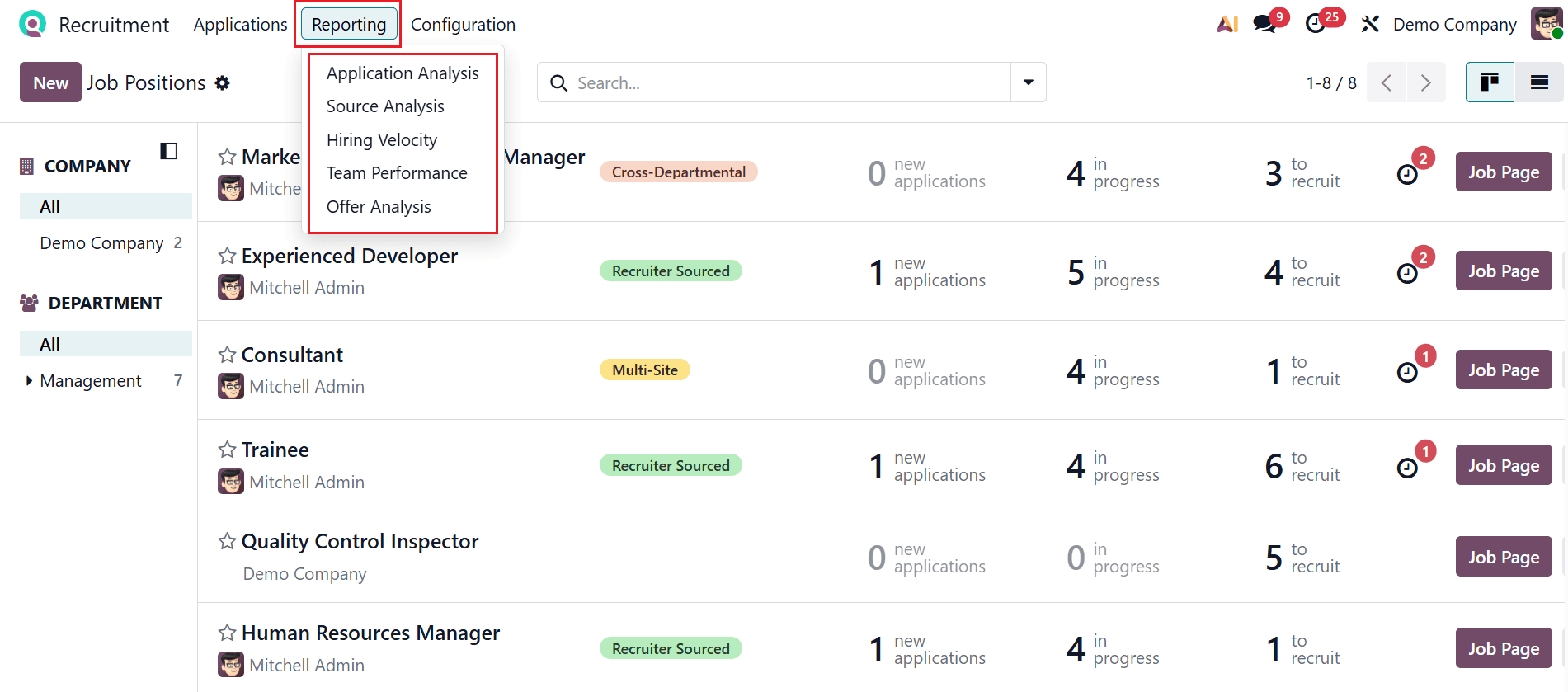
Task: Open the Job Page for Trainee
Action: pos(1503,464)
